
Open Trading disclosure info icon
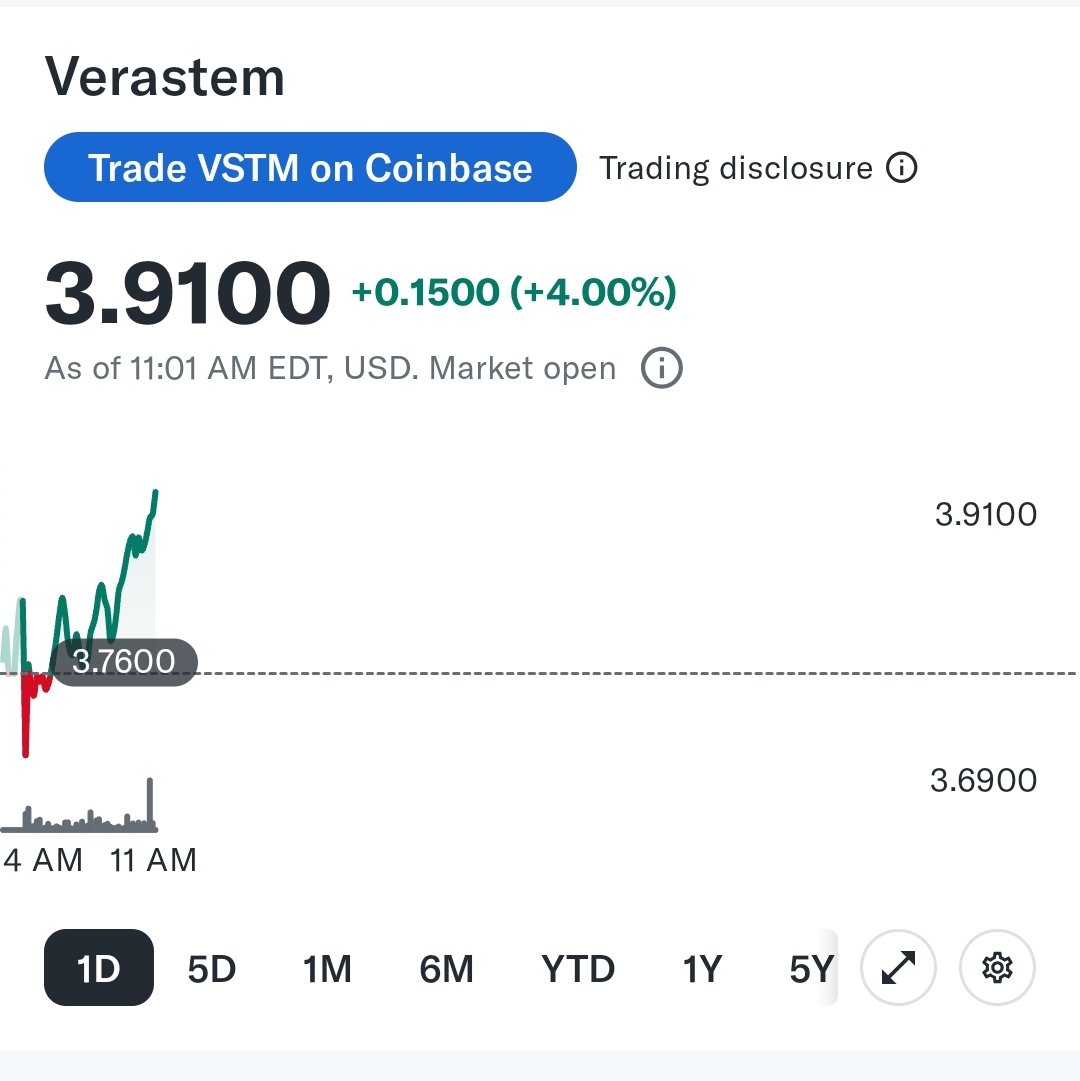[x=901, y=168]
